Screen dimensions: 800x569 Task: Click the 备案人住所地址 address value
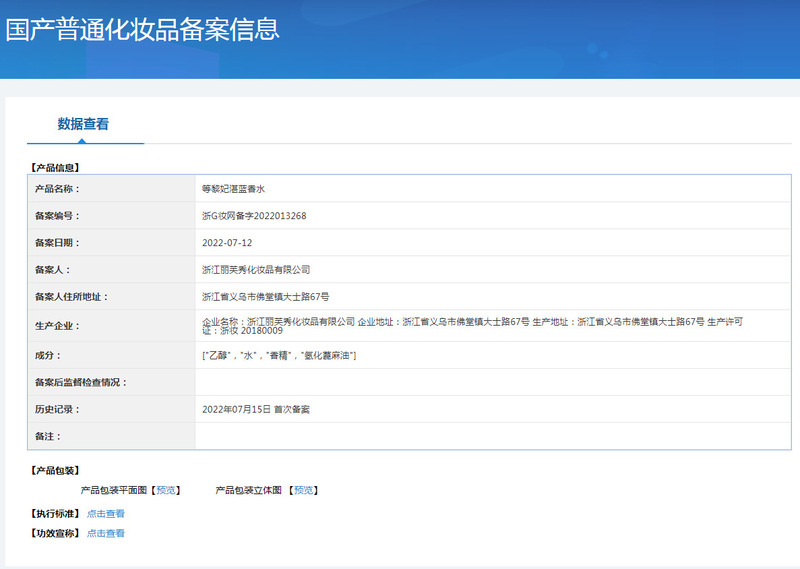click(x=265, y=296)
